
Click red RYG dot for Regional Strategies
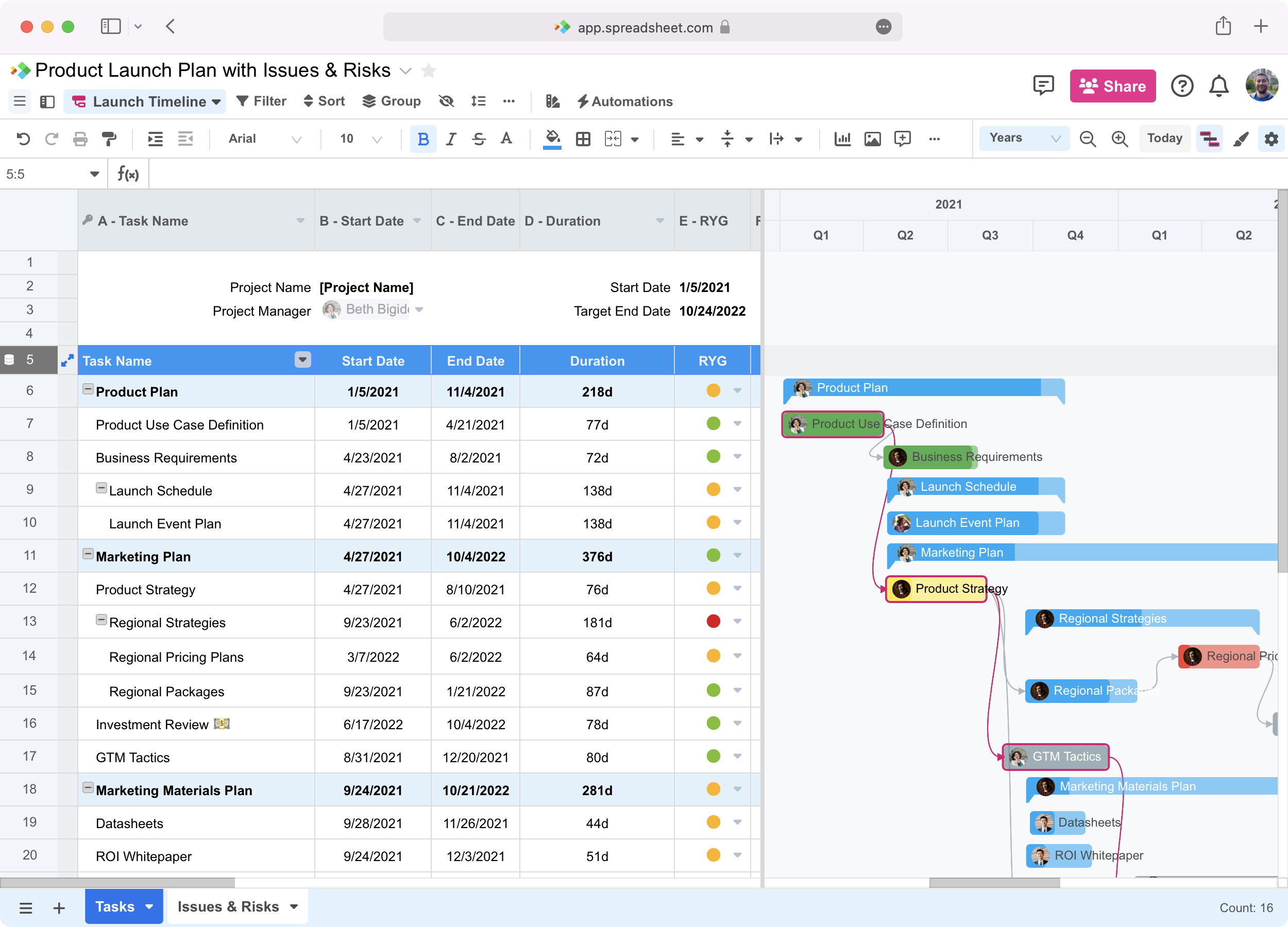tap(713, 621)
